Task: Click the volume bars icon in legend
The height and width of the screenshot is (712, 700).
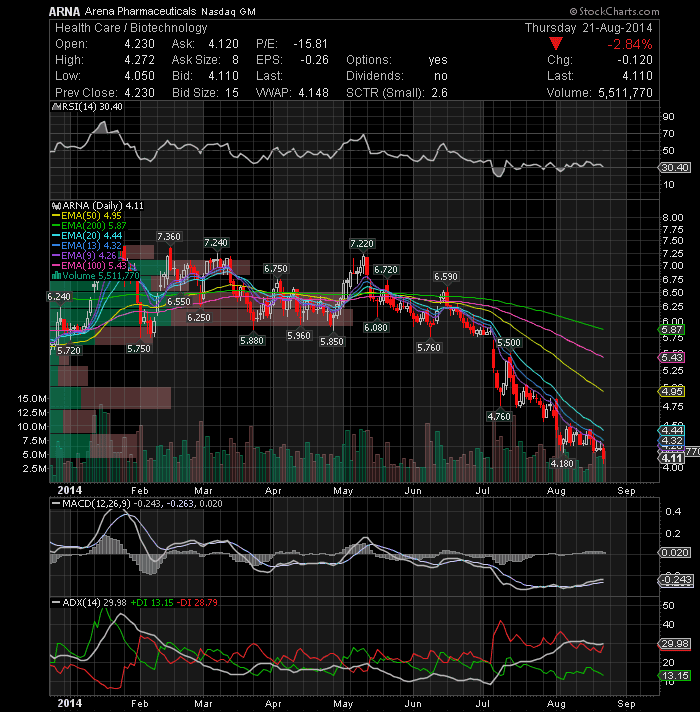Action: (x=56, y=276)
